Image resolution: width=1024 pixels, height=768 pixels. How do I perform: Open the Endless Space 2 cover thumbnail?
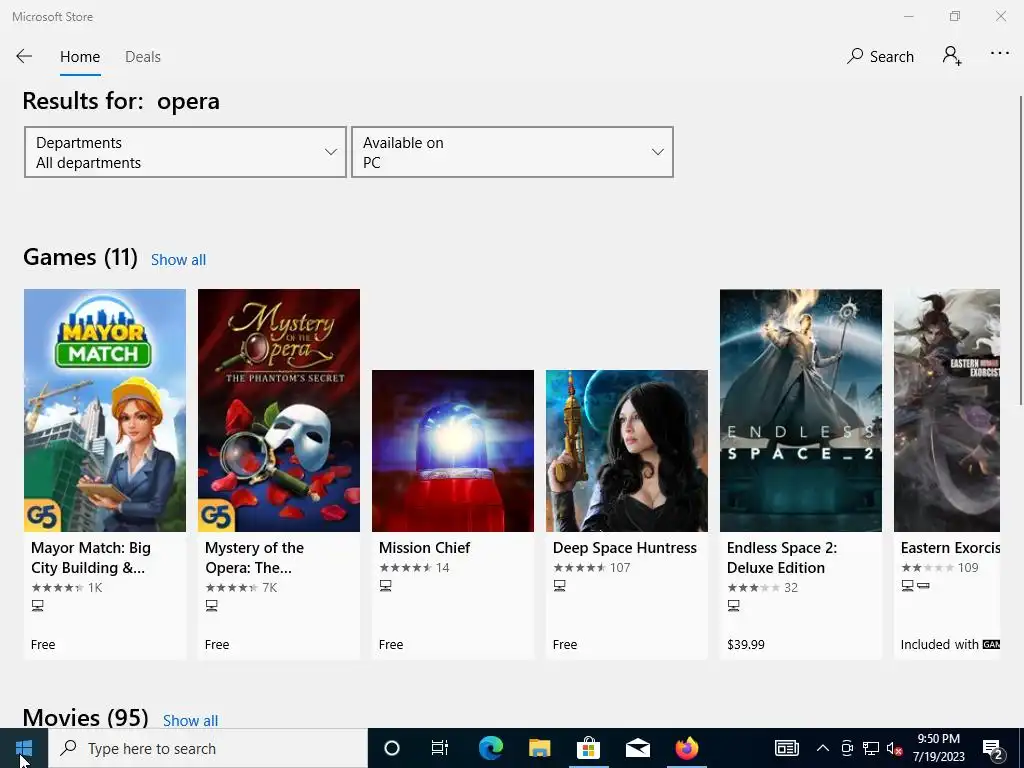tap(801, 410)
